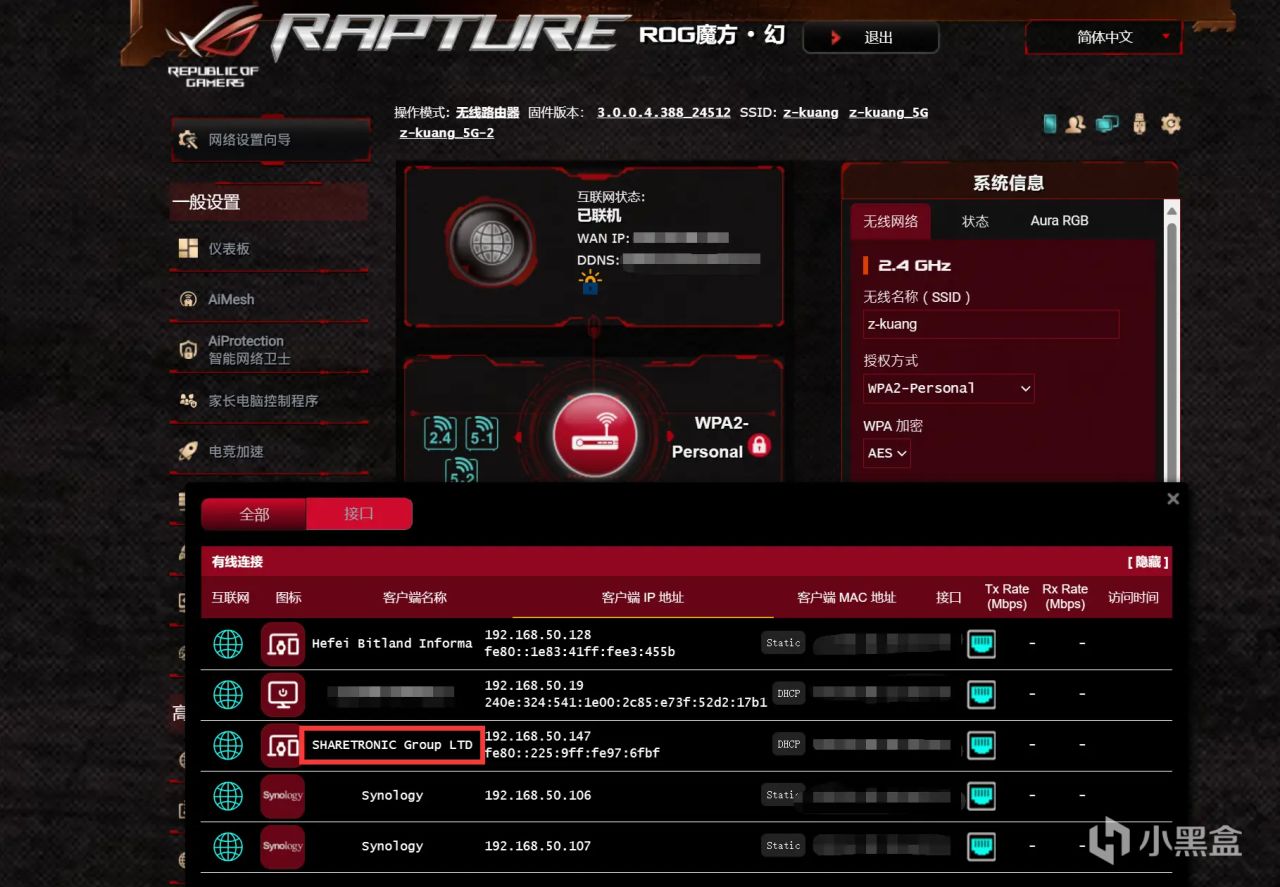Click the 2.4 GHz band icon
The height and width of the screenshot is (887, 1280).
coord(440,433)
